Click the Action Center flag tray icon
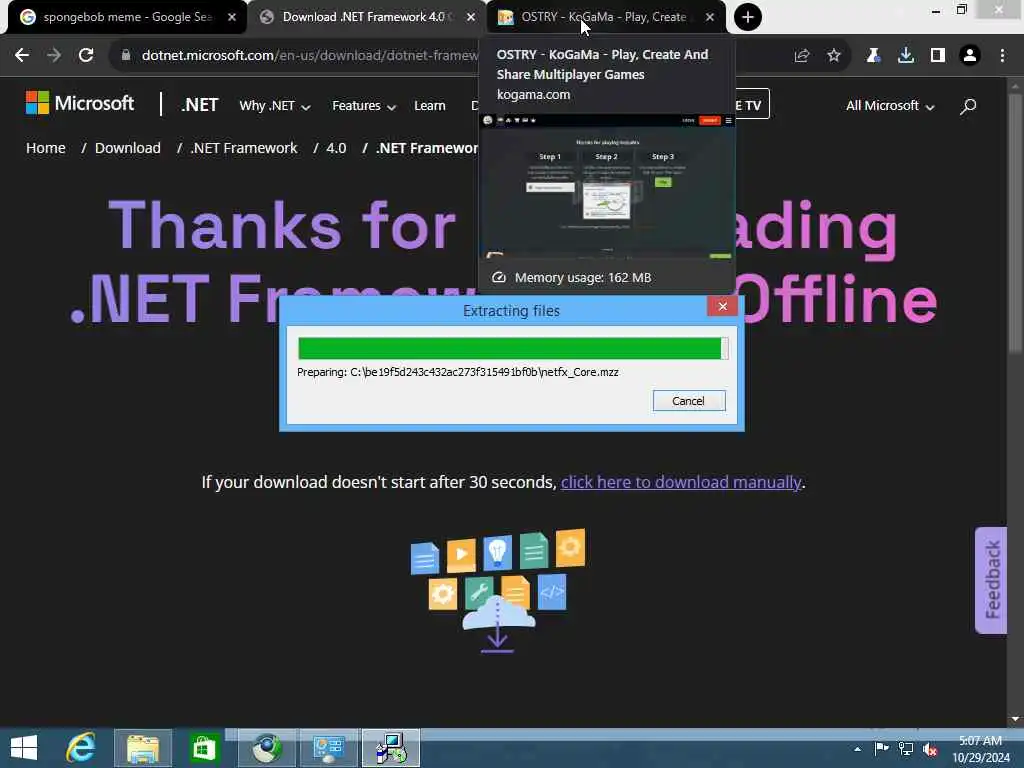1024x768 pixels. (882, 749)
